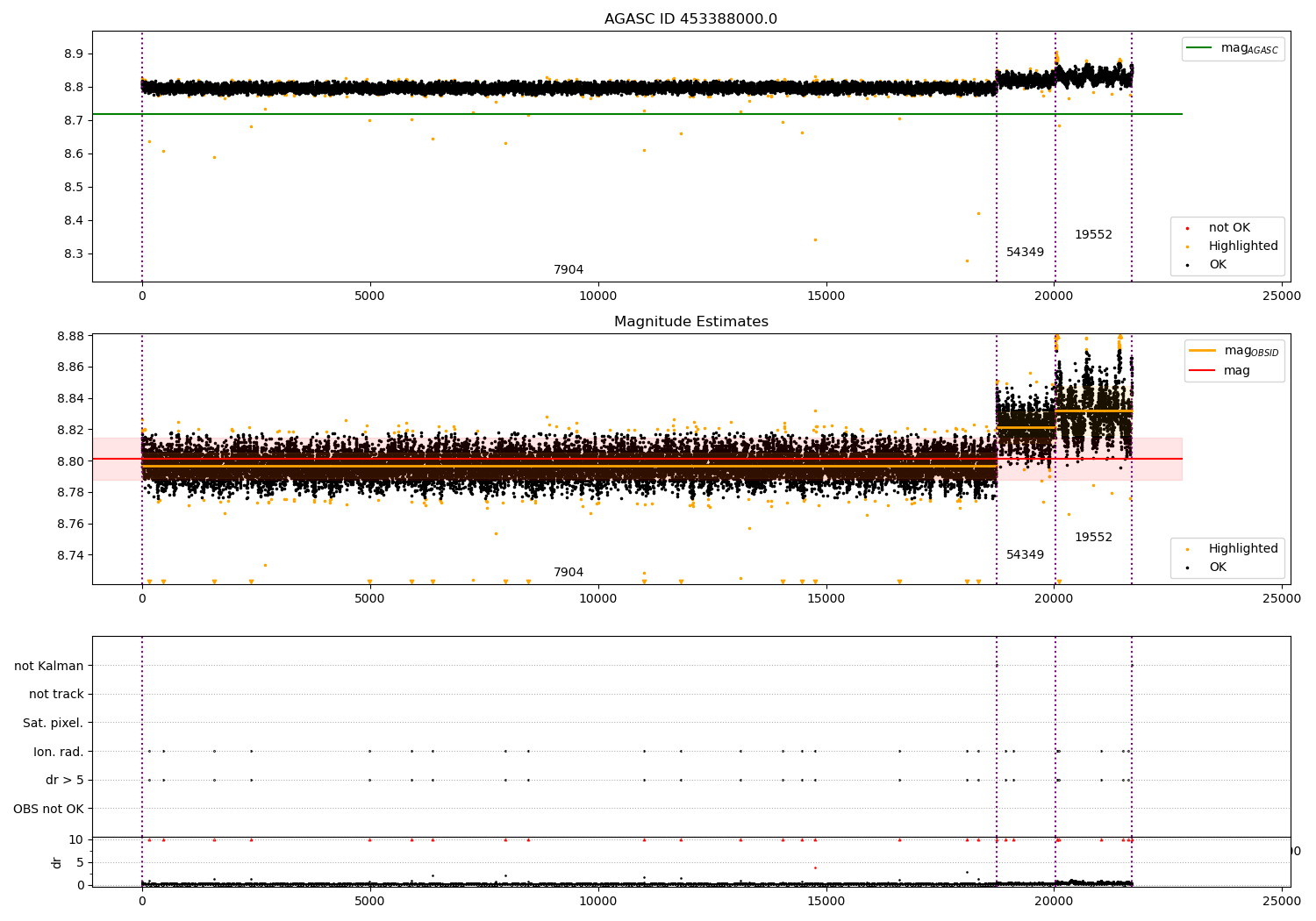
Task: Click the "10" tick on the dr axis
Action: click(x=76, y=840)
